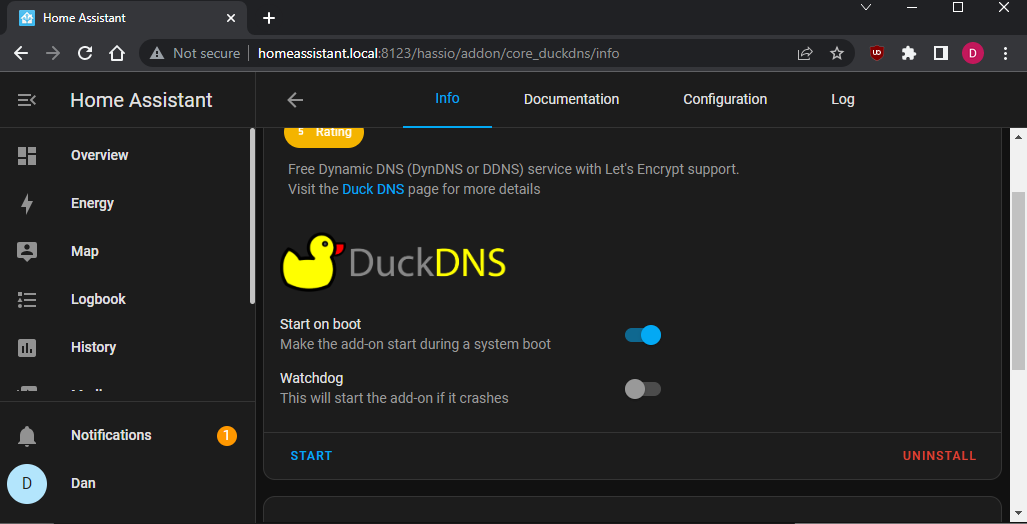Open Overview in sidebar
This screenshot has width=1027, height=524.
[100, 155]
